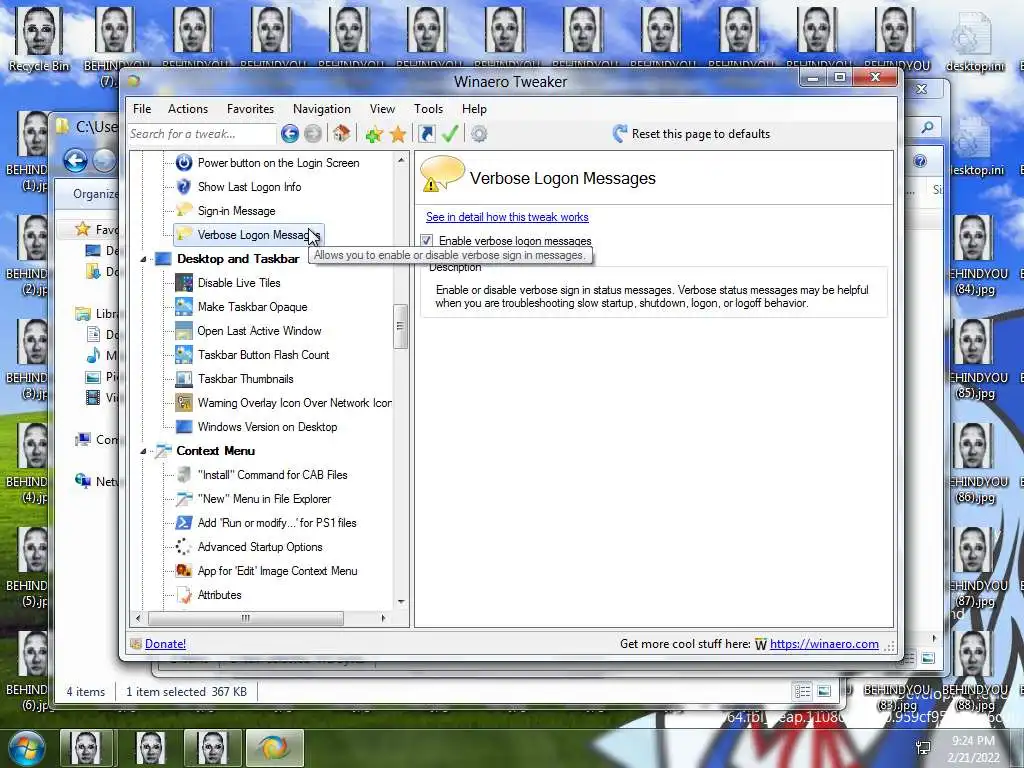Click the green check mark toolbar icon
The height and width of the screenshot is (768, 1024).
pyautogui.click(x=450, y=134)
